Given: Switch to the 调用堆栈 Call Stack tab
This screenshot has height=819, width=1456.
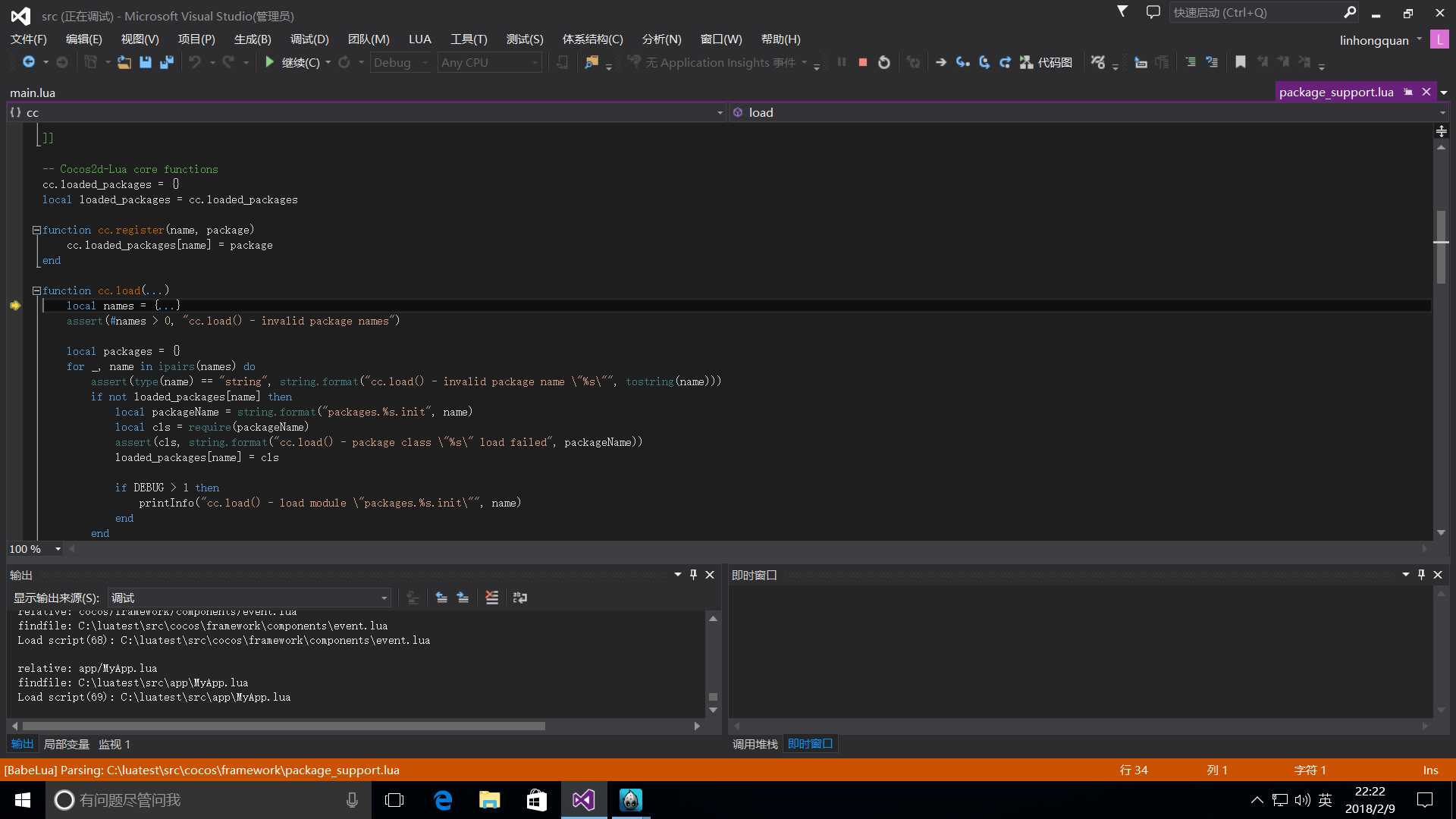Looking at the screenshot, I should [755, 745].
